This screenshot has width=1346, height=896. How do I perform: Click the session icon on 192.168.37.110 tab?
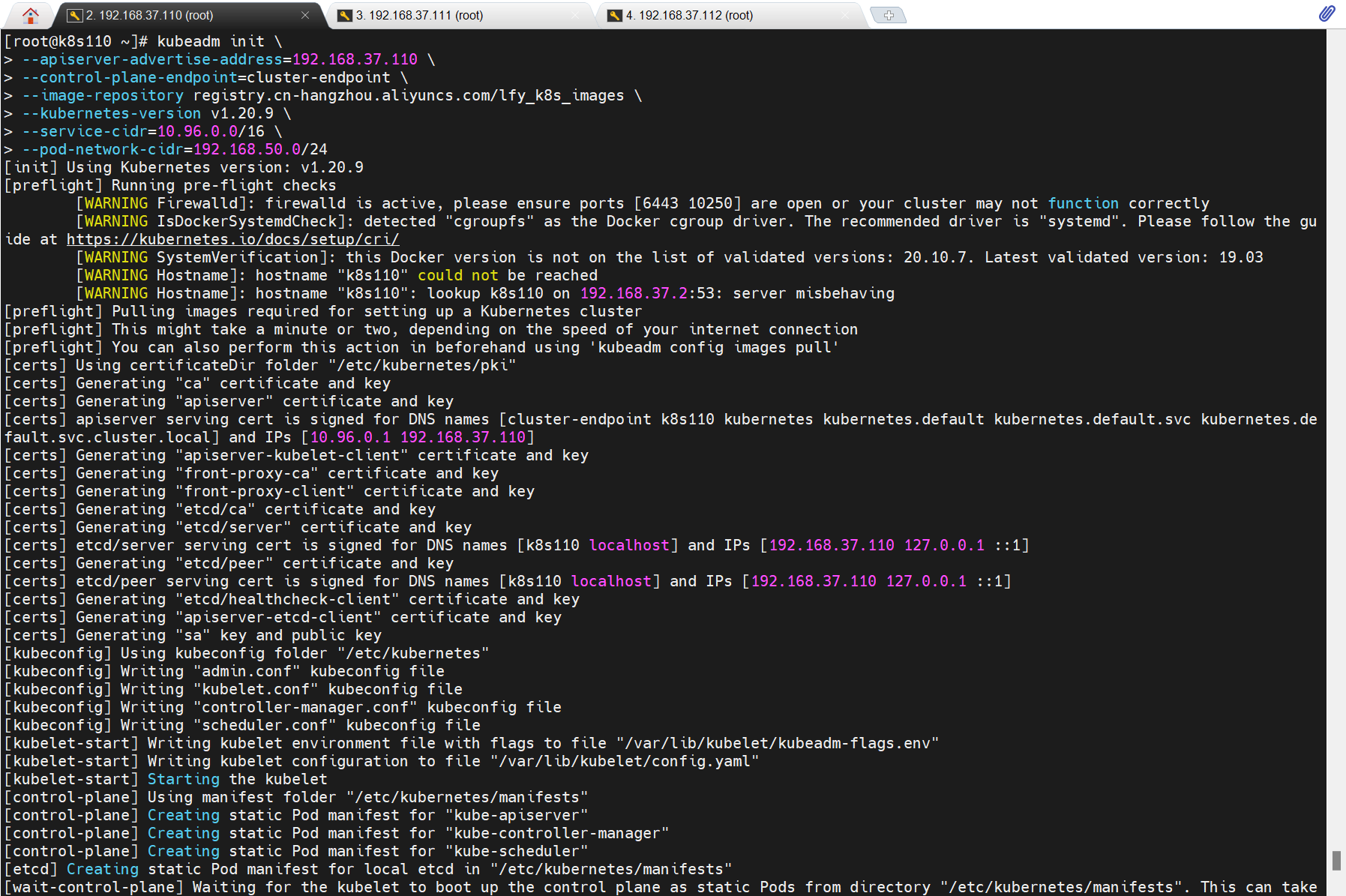click(x=74, y=15)
